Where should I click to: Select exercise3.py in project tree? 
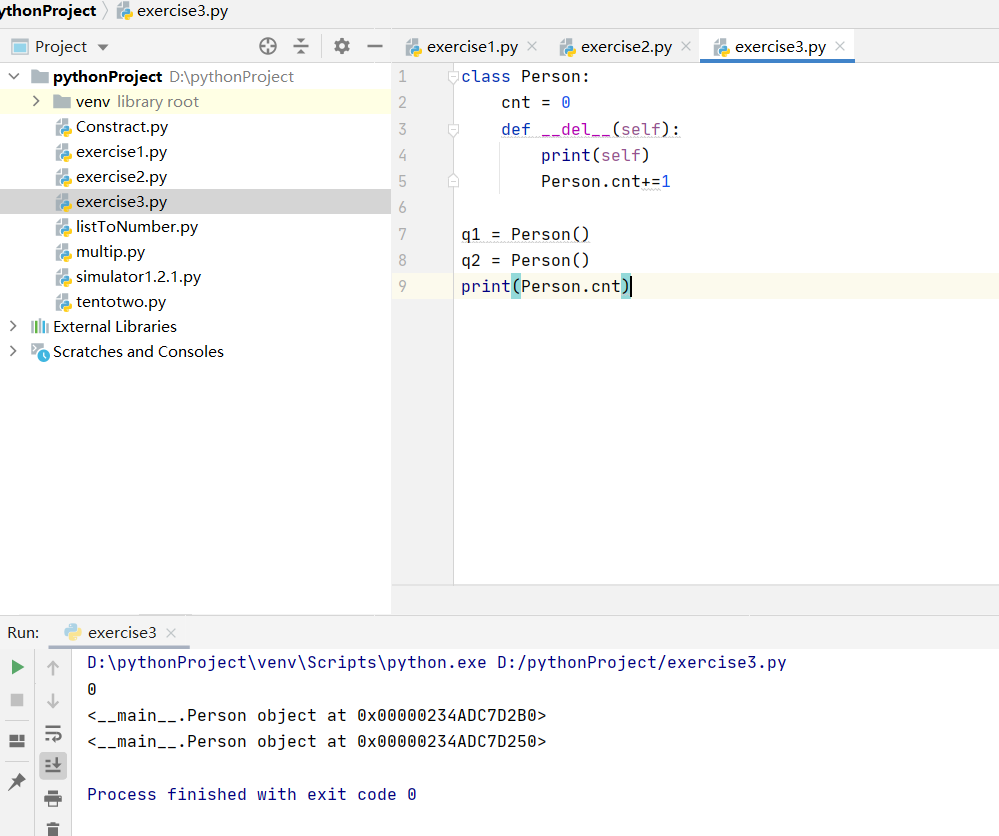[121, 202]
